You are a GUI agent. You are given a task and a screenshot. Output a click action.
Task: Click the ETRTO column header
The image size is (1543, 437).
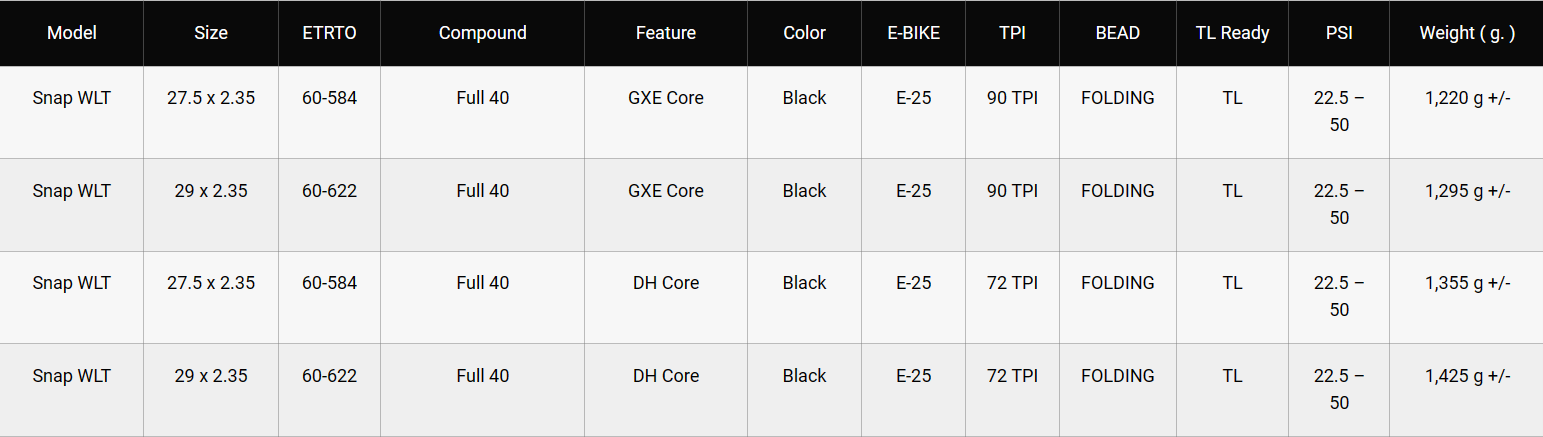coord(329,33)
